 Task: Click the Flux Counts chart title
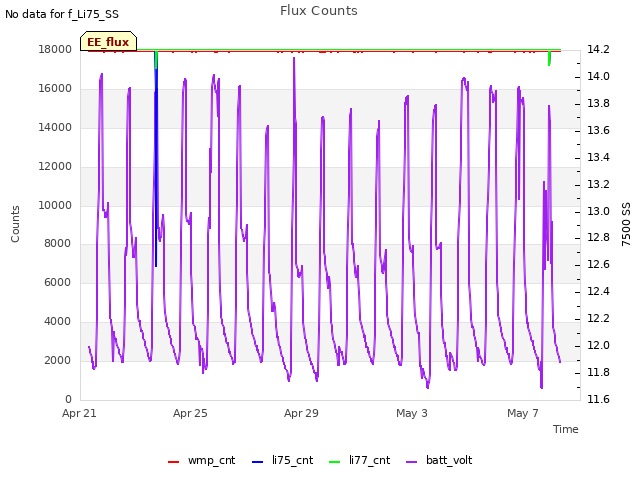(x=319, y=11)
